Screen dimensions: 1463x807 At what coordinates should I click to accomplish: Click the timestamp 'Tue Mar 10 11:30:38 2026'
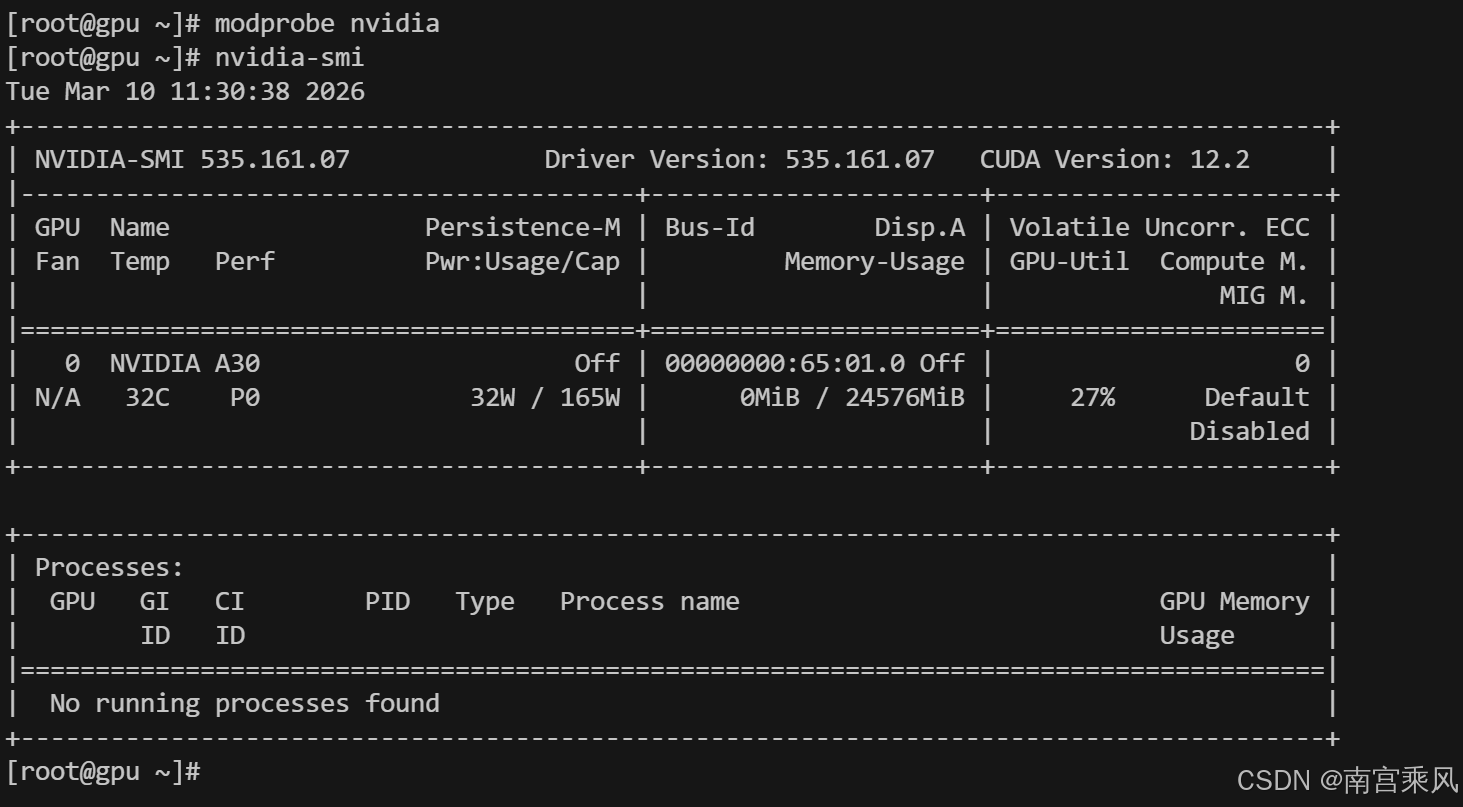[x=185, y=92]
